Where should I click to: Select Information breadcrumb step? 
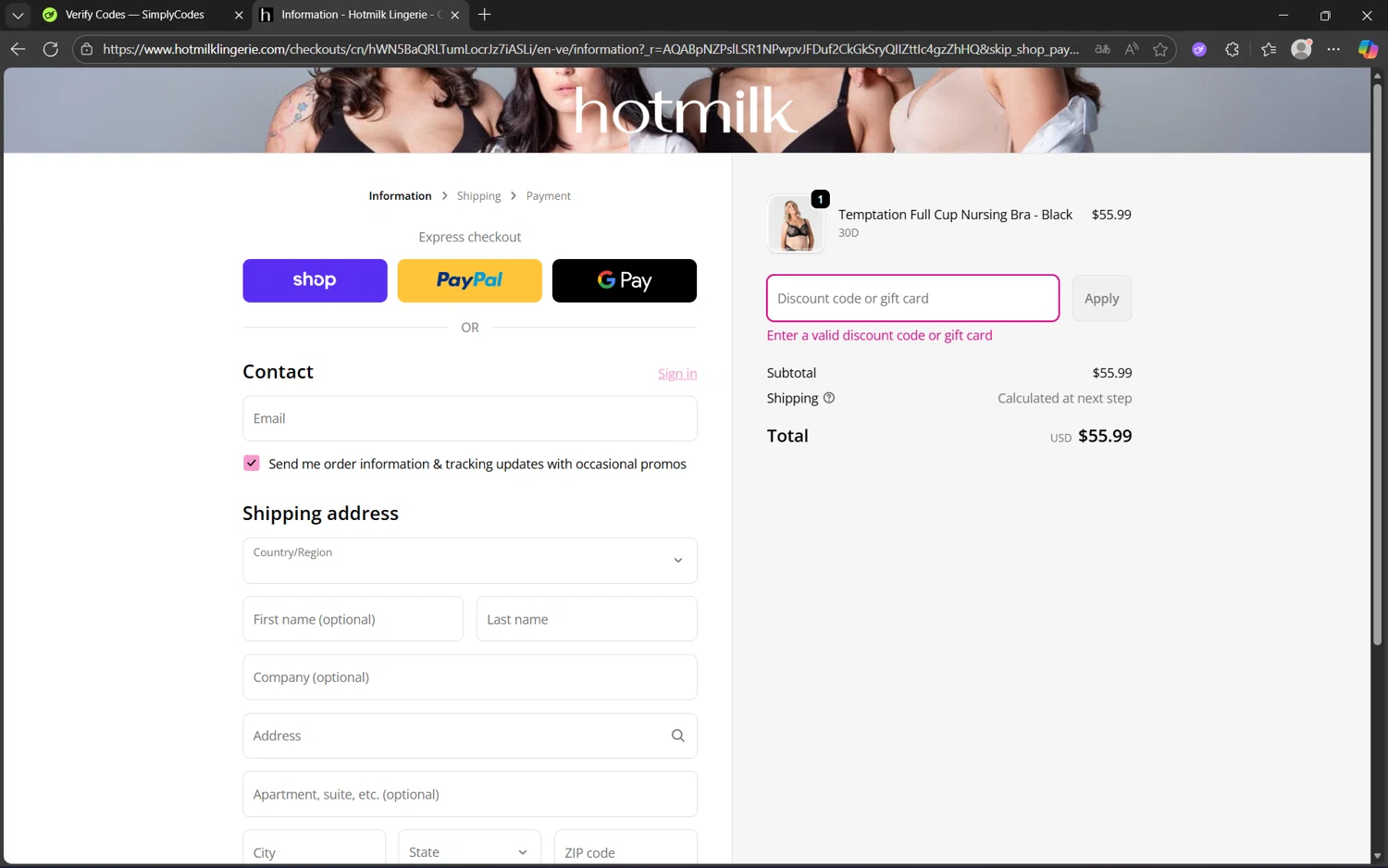tap(400, 196)
